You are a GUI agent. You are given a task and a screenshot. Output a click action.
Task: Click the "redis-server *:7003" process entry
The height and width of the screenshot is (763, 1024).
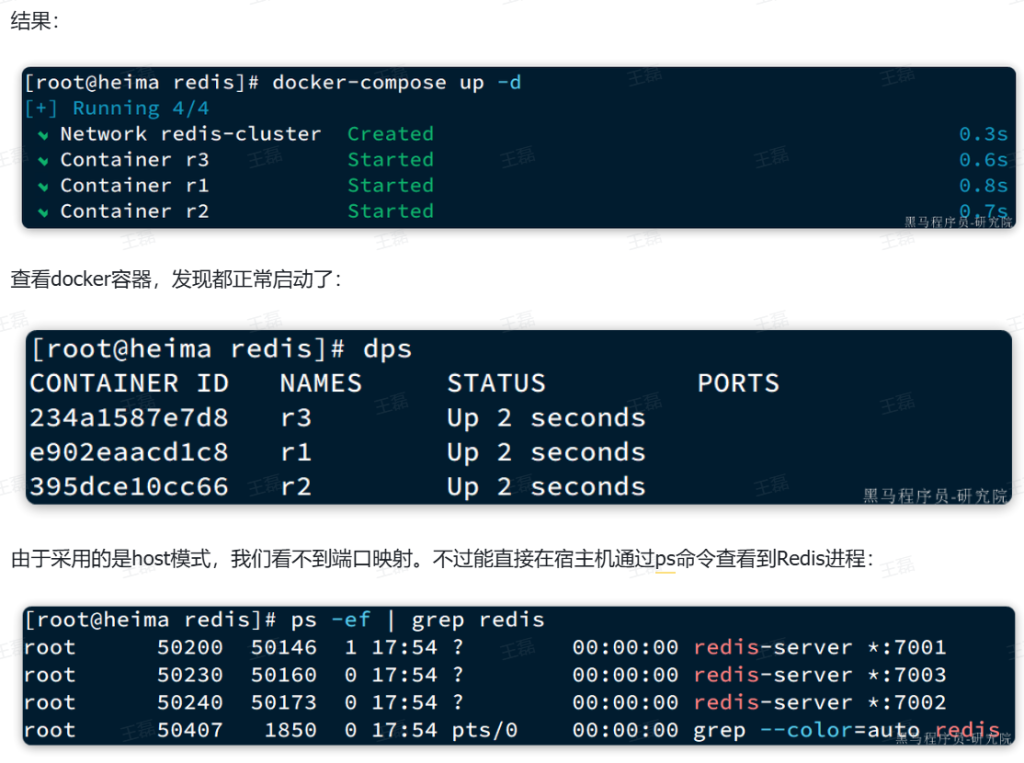(x=819, y=675)
